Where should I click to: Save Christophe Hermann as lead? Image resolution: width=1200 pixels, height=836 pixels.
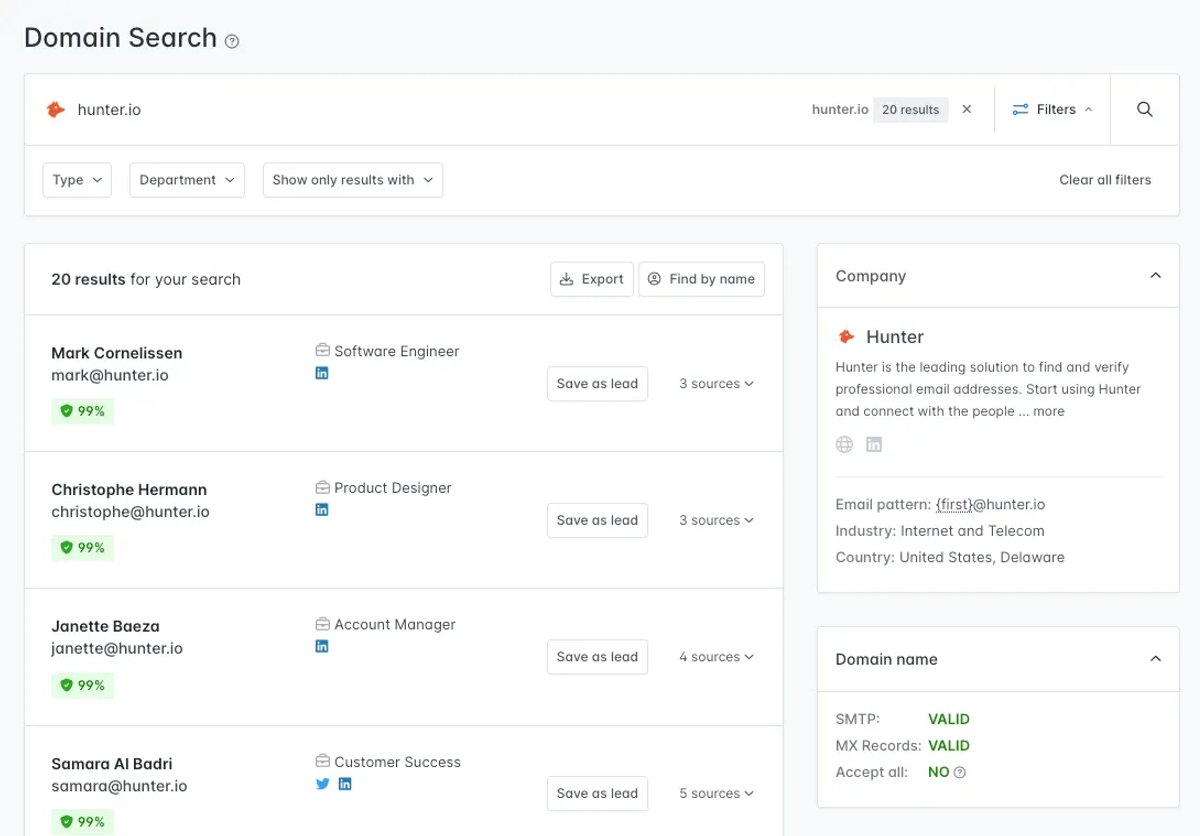(x=597, y=520)
